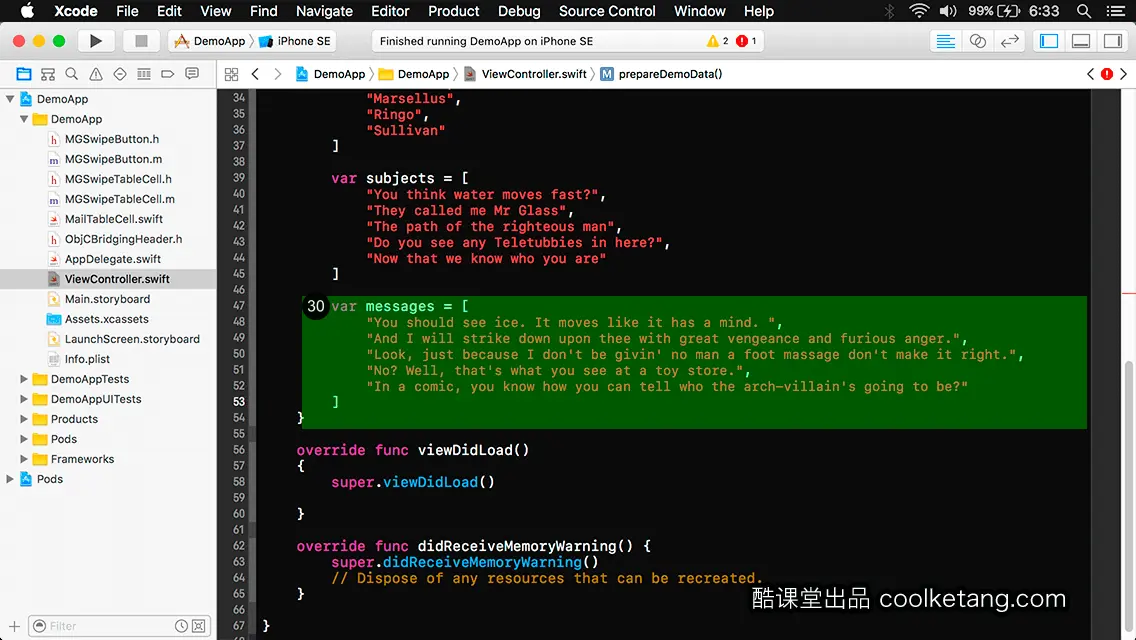Click the warnings indicator in activity bar
The height and width of the screenshot is (640, 1136).
tap(717, 41)
